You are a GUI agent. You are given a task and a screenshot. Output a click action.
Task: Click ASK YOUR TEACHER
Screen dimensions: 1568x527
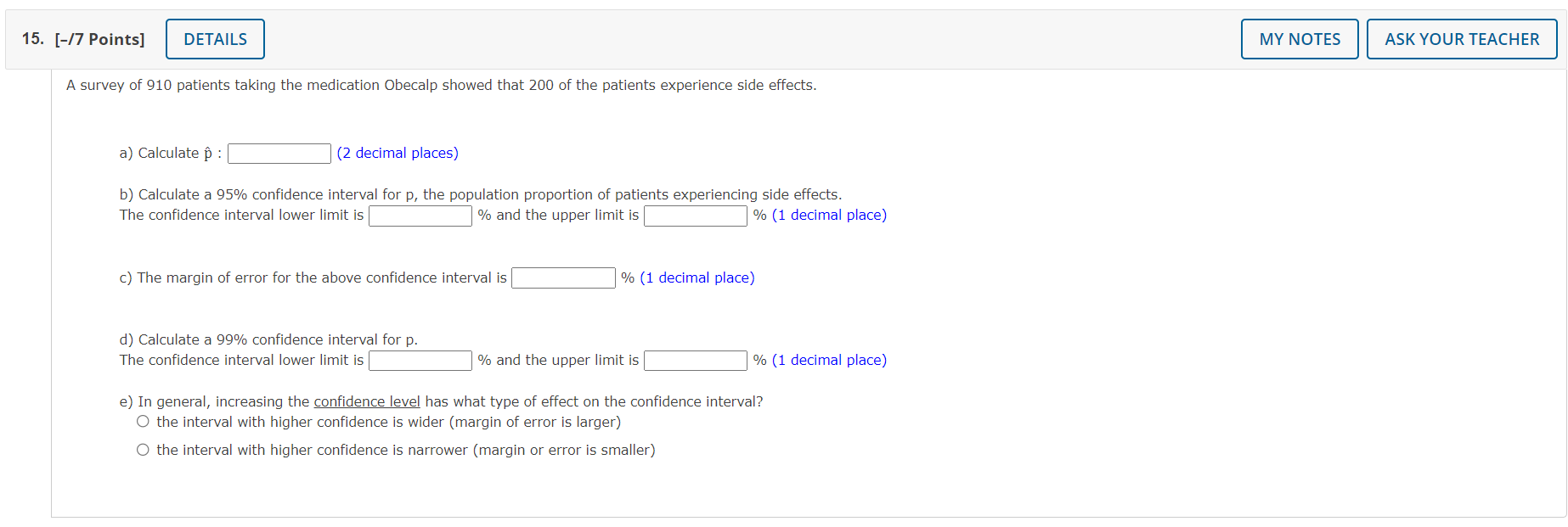click(x=1461, y=38)
